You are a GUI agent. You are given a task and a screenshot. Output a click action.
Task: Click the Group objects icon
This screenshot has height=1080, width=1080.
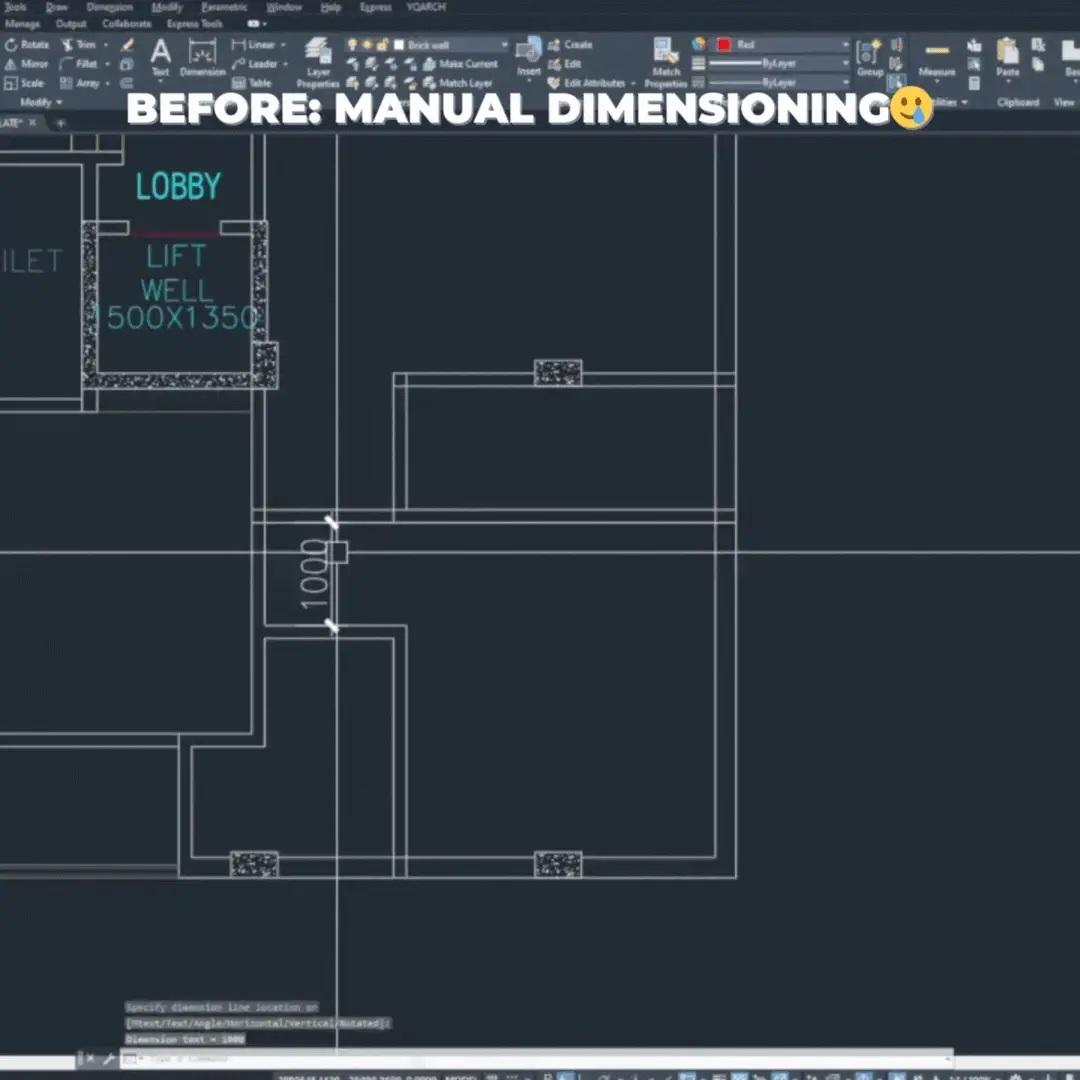870,58
